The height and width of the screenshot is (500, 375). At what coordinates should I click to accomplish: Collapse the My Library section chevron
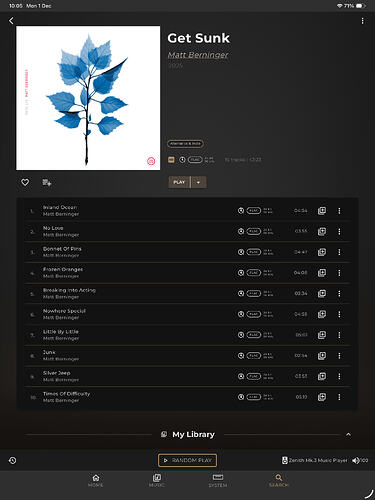pos(348,434)
